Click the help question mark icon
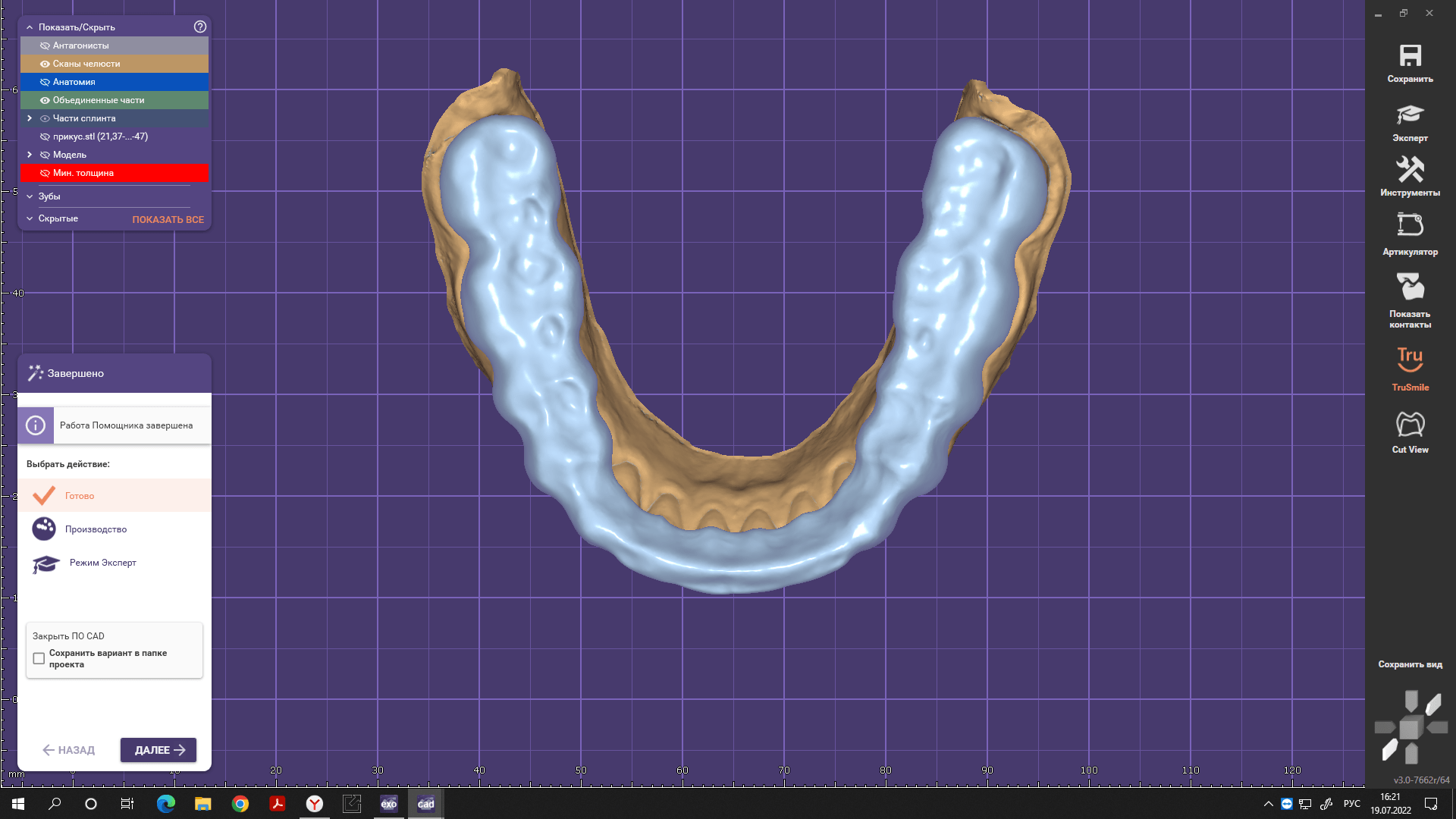 [200, 27]
